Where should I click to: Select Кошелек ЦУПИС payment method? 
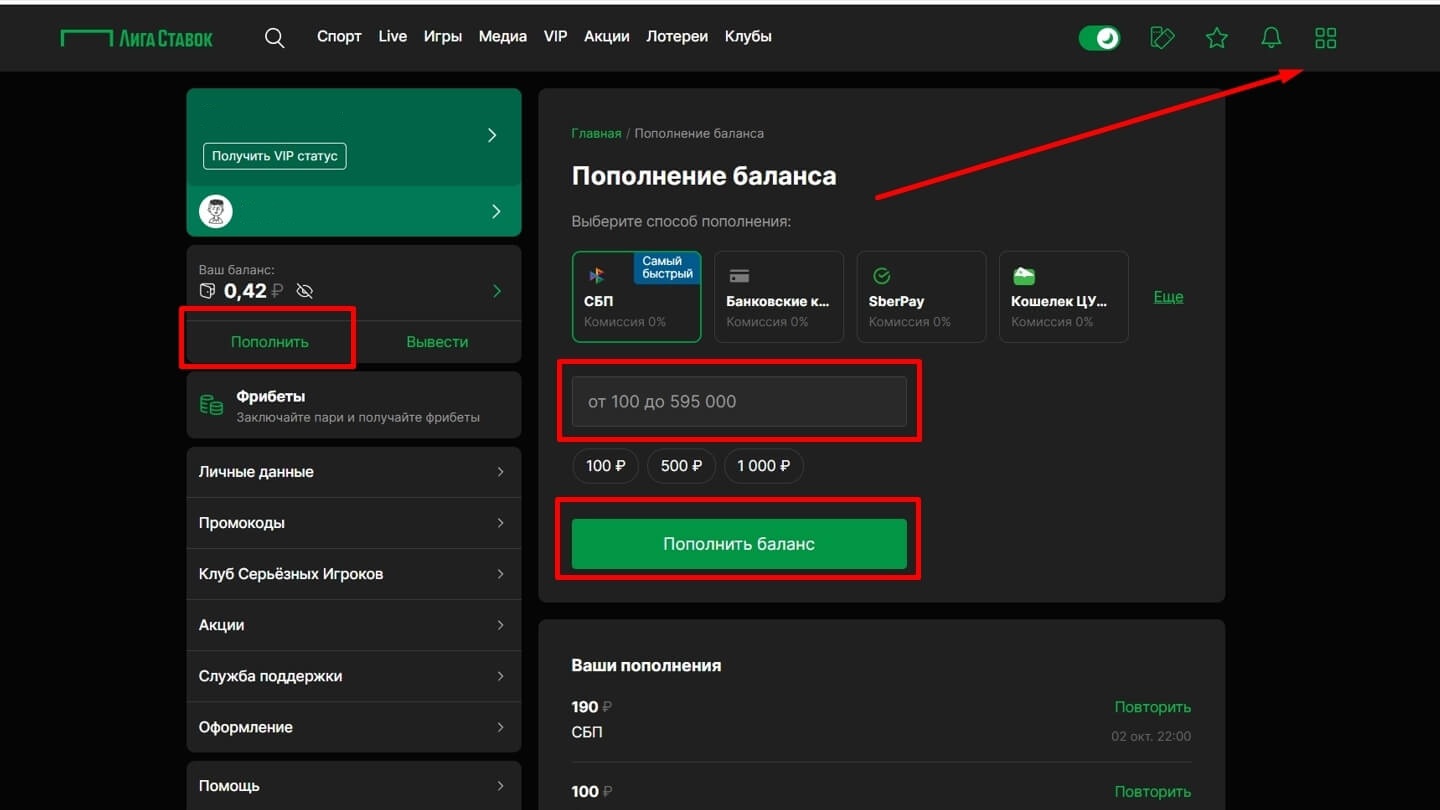[1064, 297]
